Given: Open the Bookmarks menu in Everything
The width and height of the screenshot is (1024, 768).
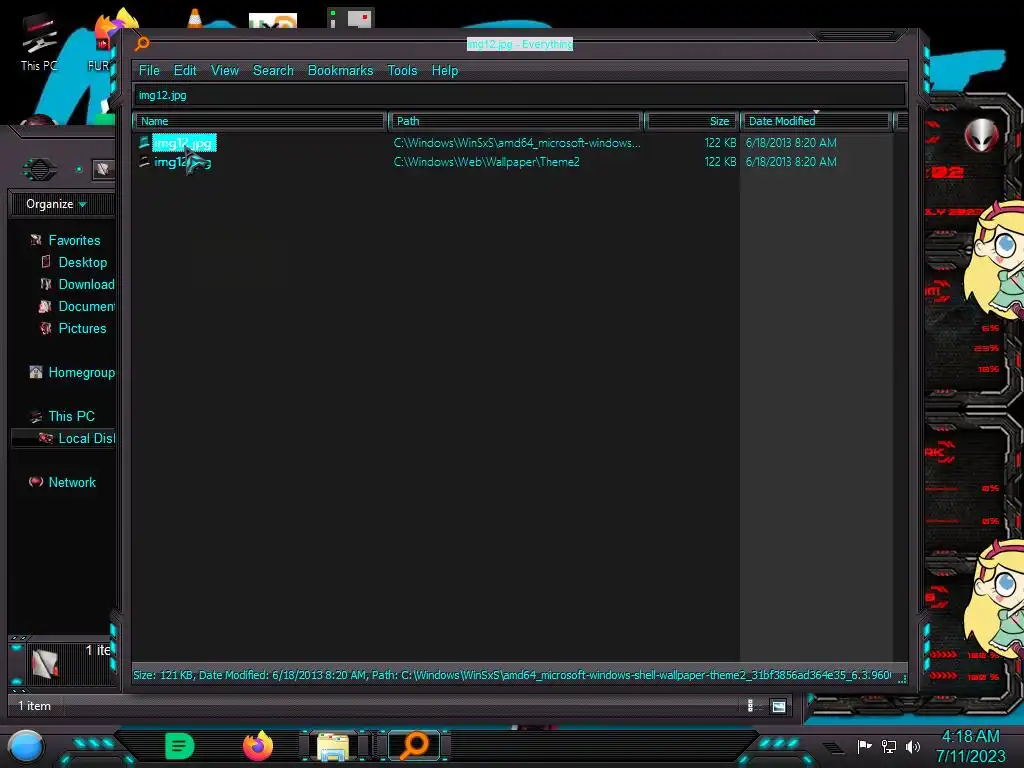Looking at the screenshot, I should pyautogui.click(x=340, y=71).
